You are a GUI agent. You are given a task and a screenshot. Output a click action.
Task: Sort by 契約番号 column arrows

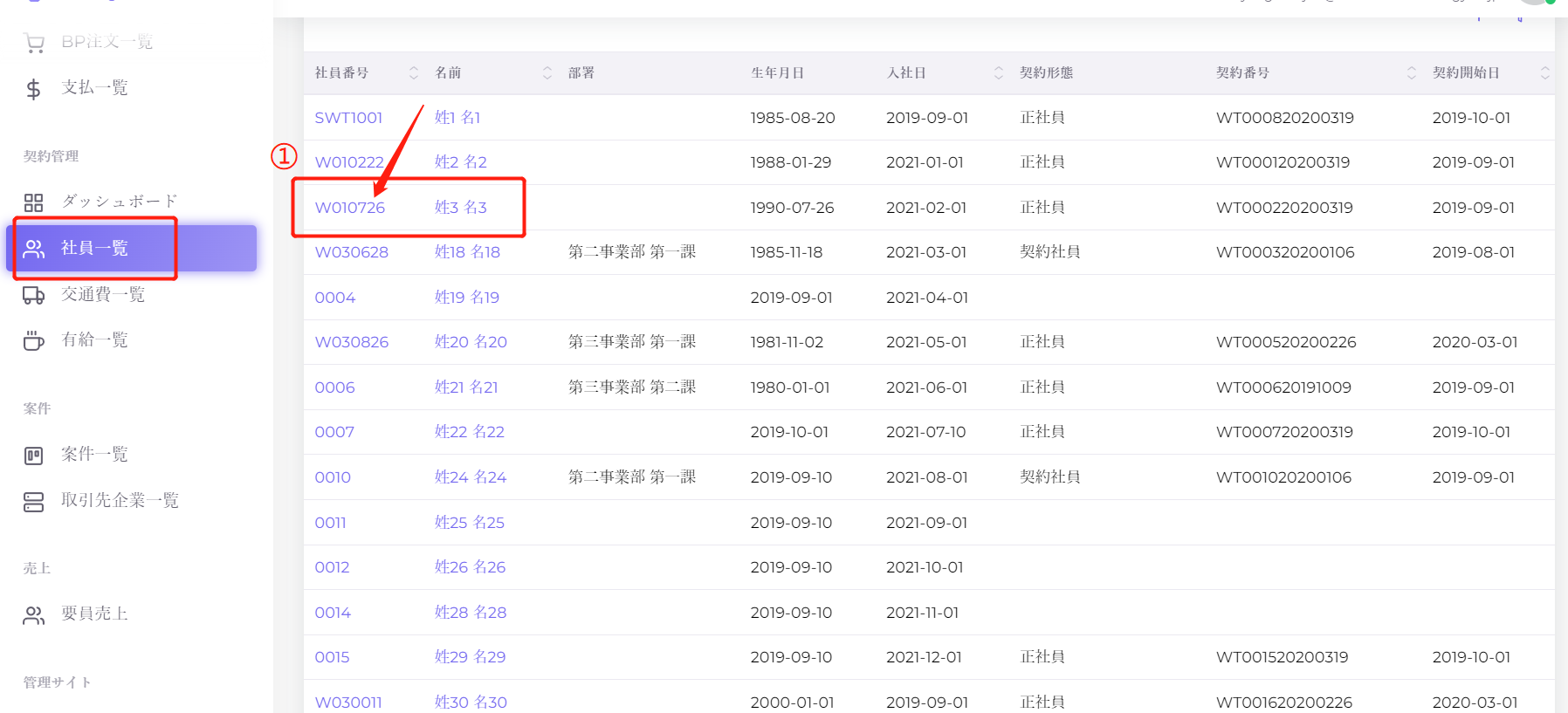click(1412, 73)
